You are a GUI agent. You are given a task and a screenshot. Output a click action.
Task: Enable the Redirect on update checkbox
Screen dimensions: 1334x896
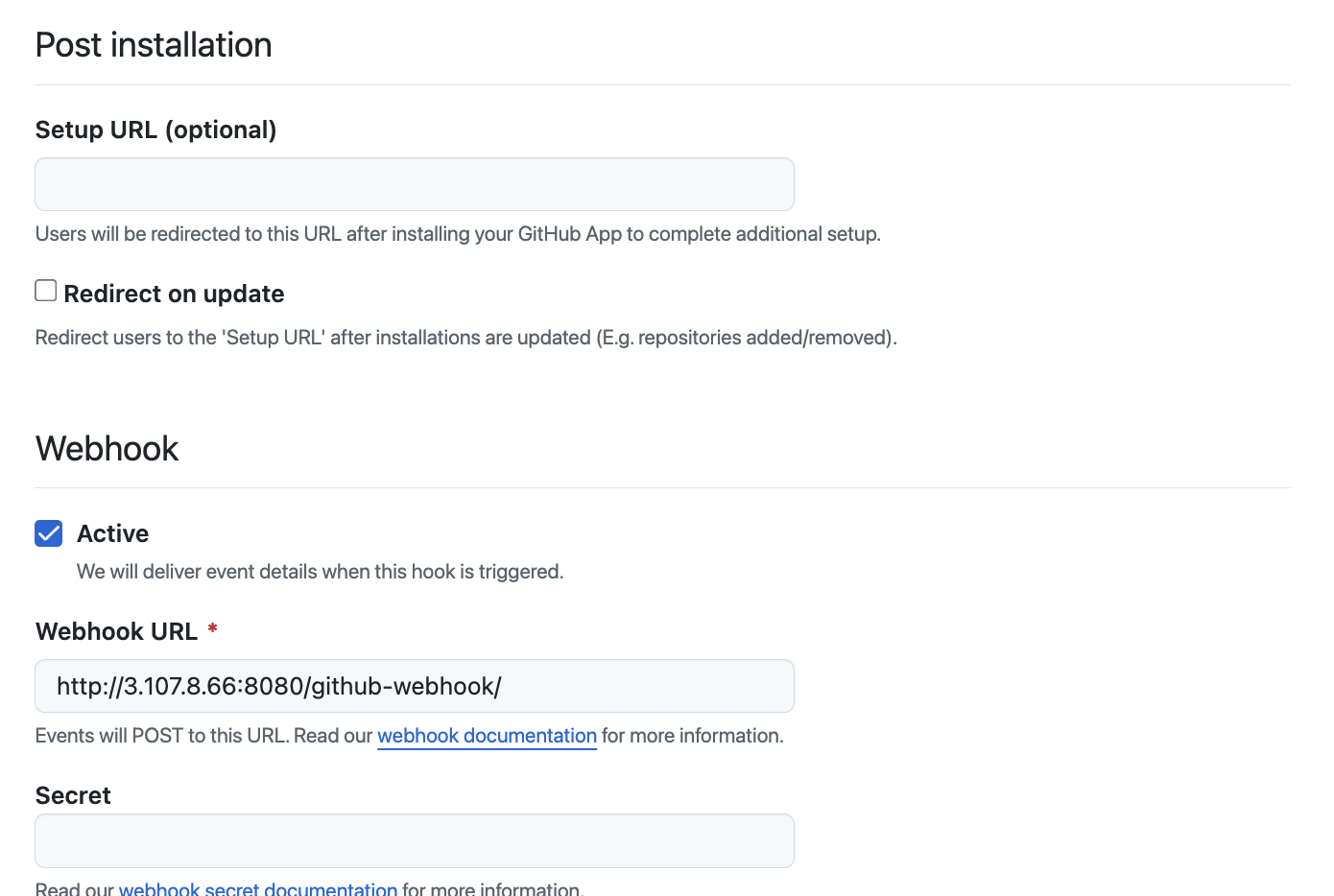pyautogui.click(x=46, y=291)
